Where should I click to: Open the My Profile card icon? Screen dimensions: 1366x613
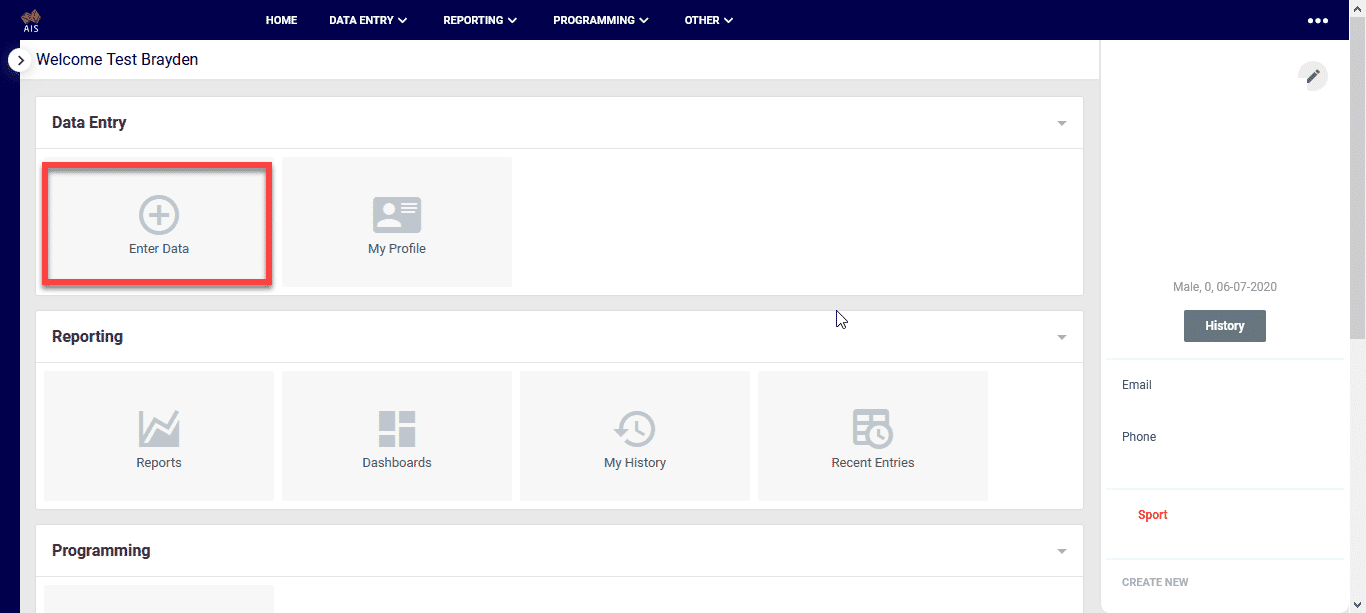pyautogui.click(x=397, y=215)
